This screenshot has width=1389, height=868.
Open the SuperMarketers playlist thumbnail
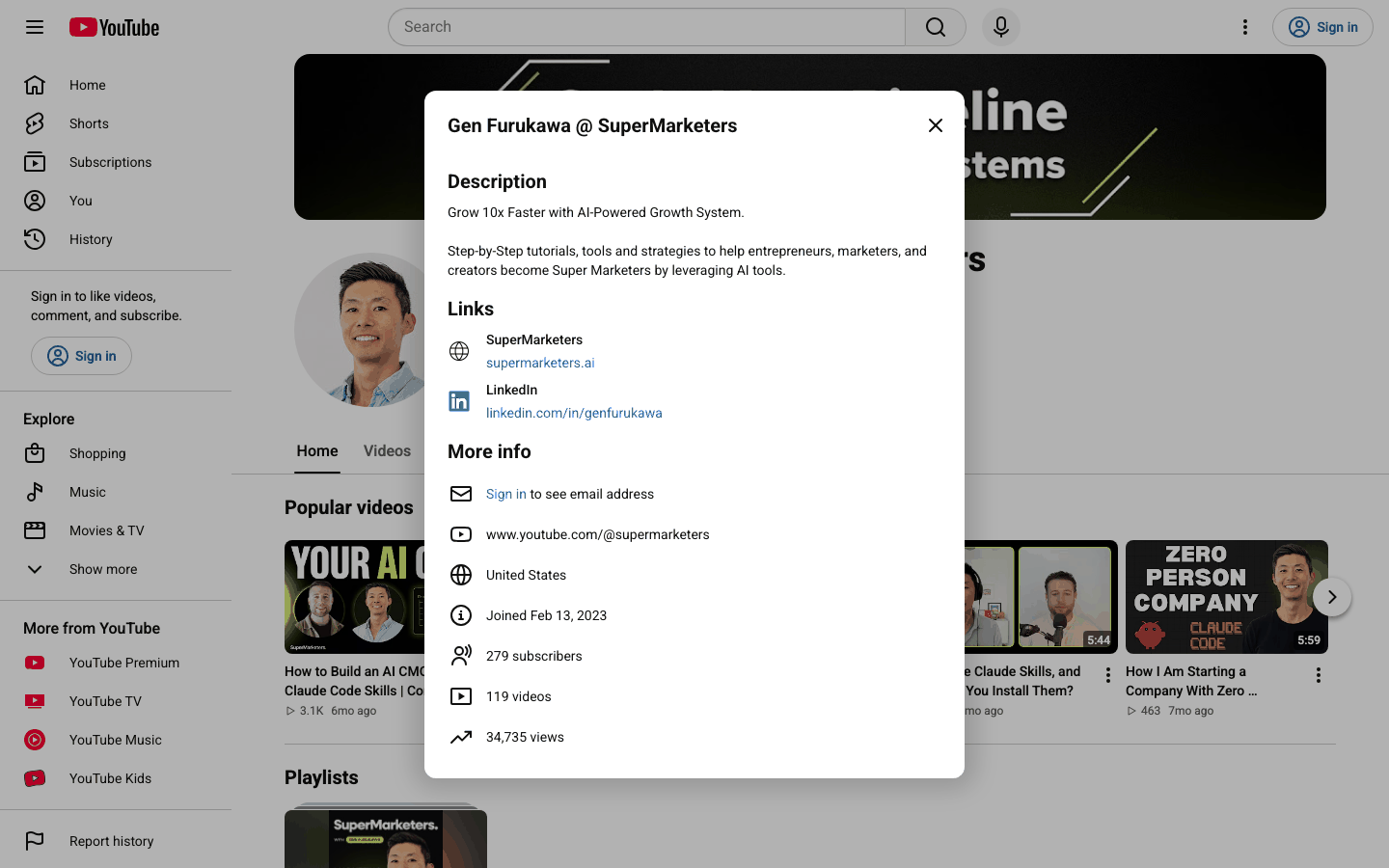(x=386, y=838)
